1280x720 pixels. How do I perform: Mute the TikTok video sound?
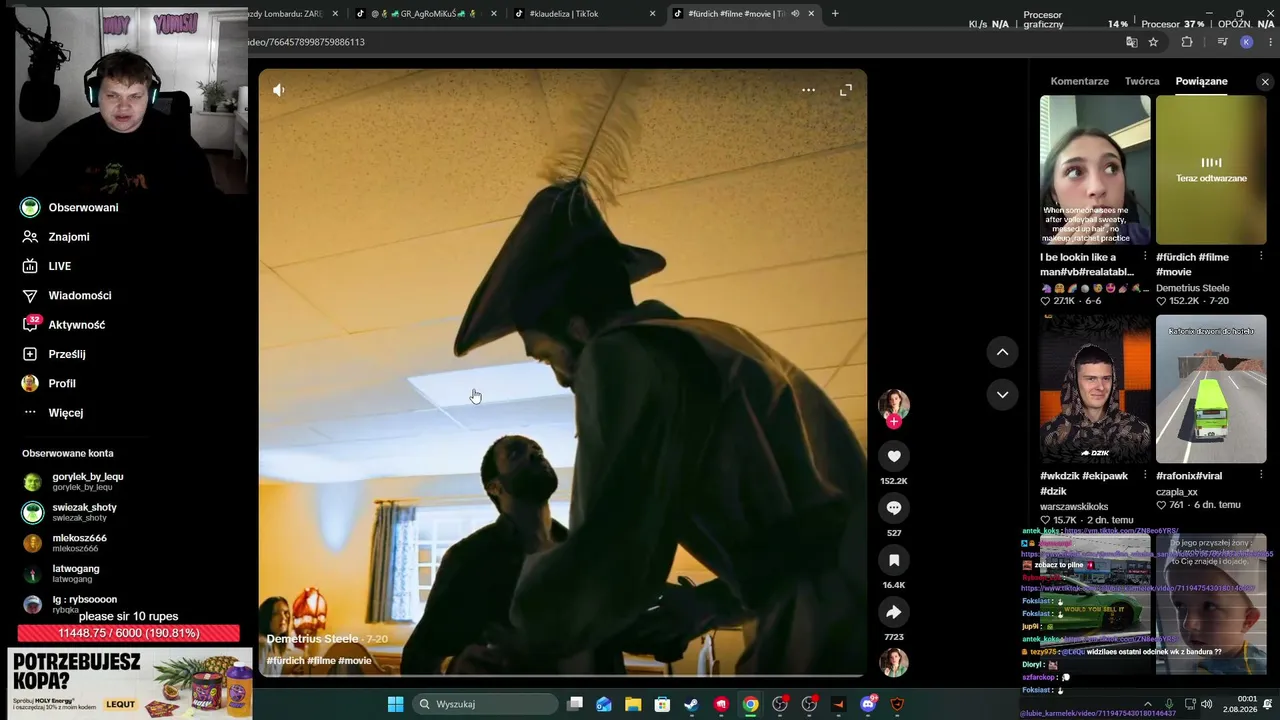(x=279, y=90)
